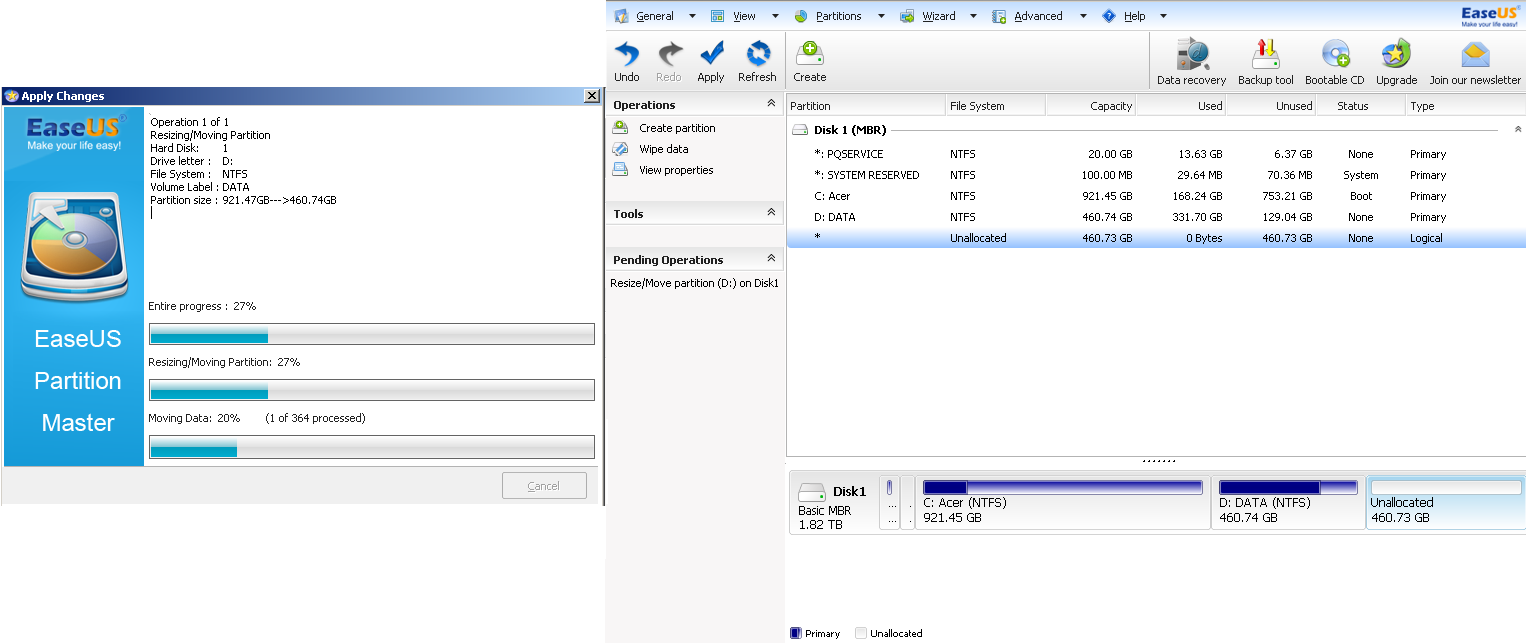Click the splitter handle above disk map

pos(1158,461)
